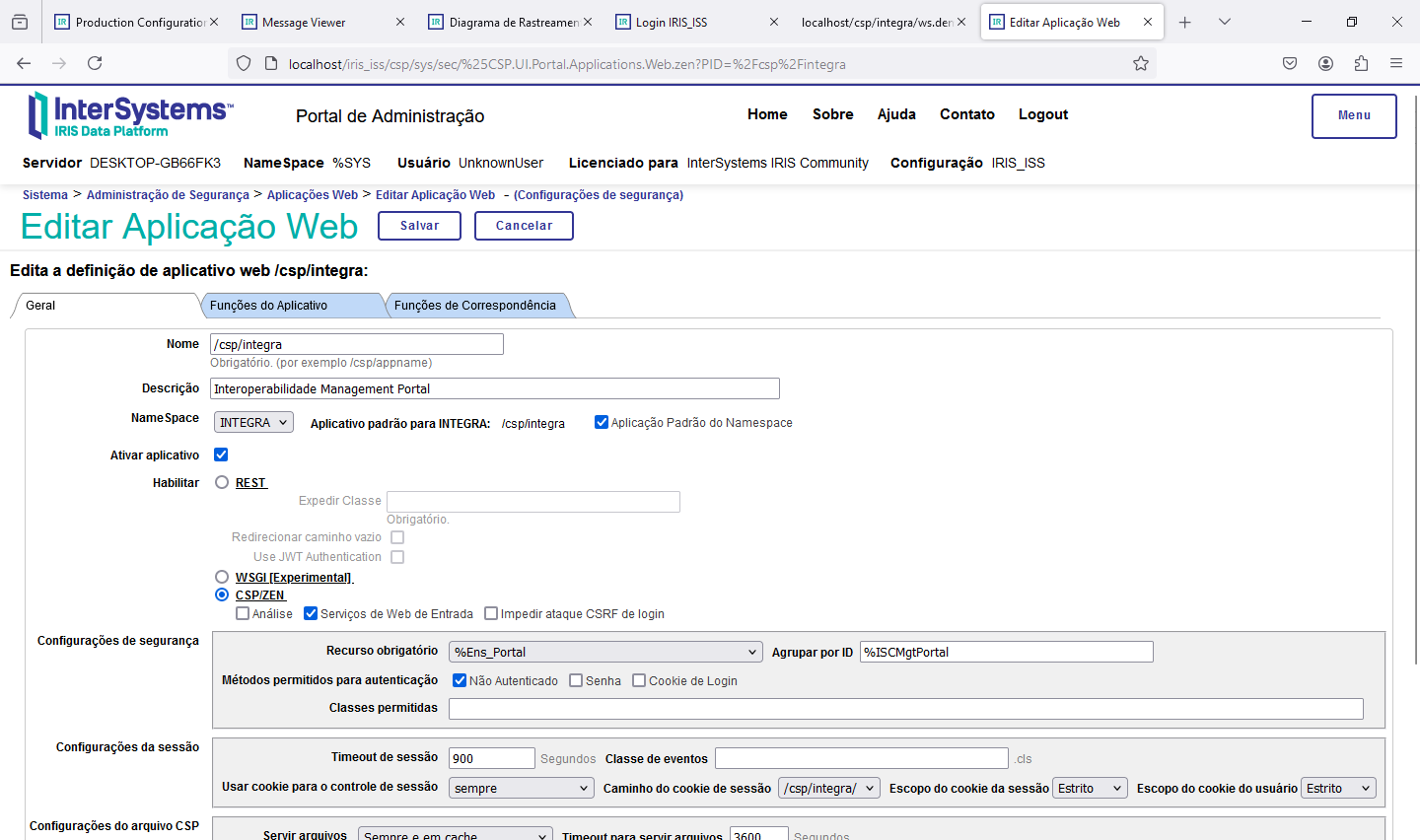Click the InterSystems IRIS Data Platform logo

pyautogui.click(x=131, y=115)
